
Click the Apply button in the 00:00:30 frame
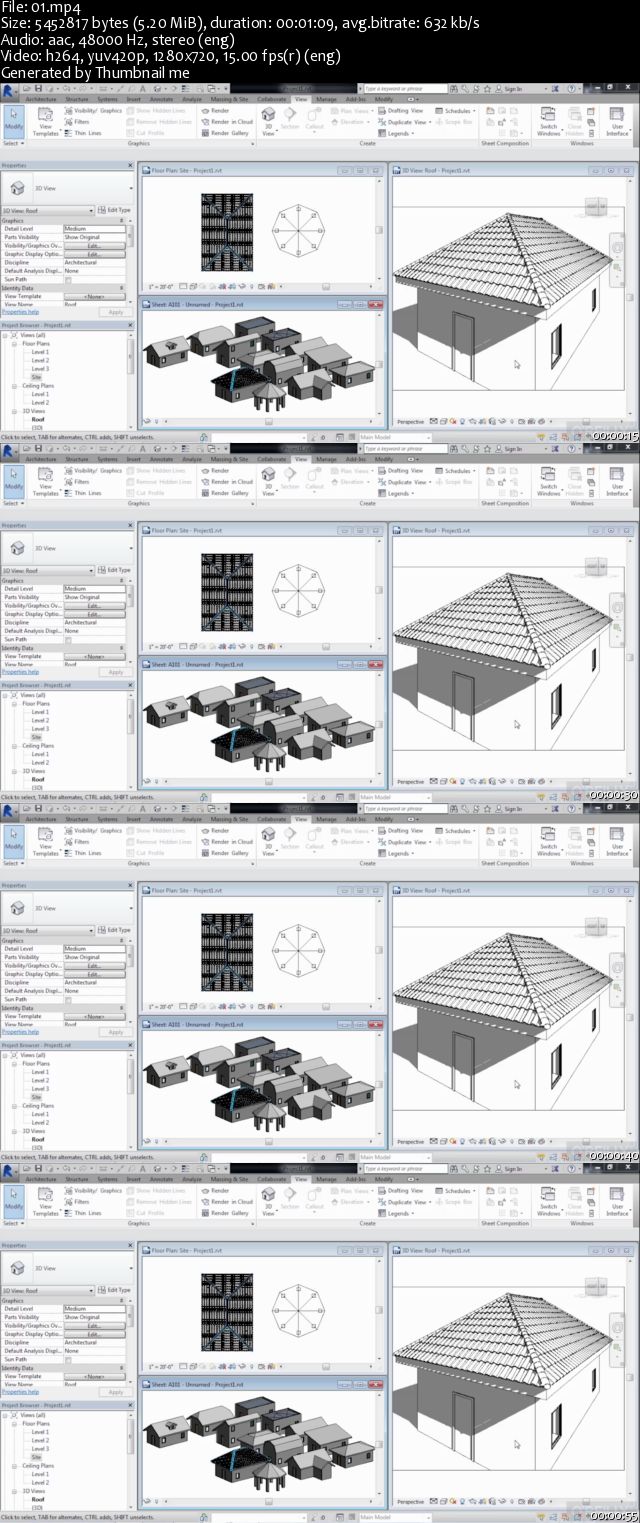pos(116,672)
